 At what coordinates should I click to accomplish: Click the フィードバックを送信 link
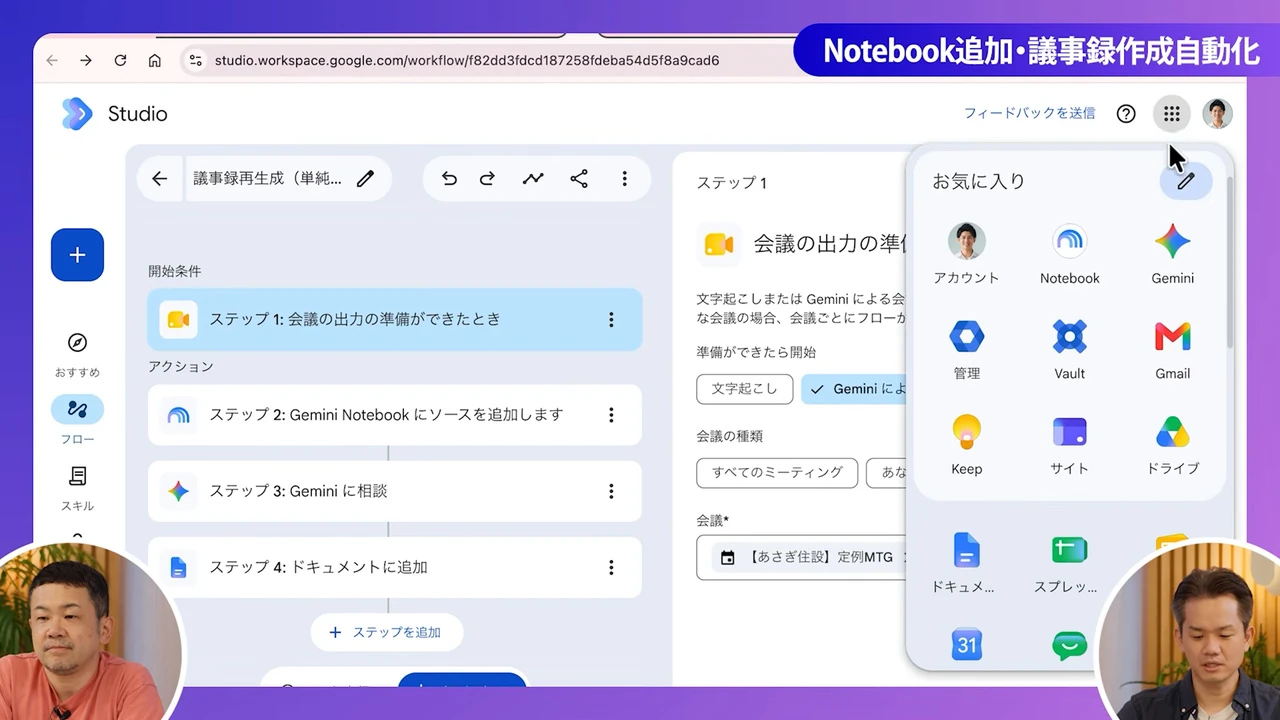pos(1029,114)
